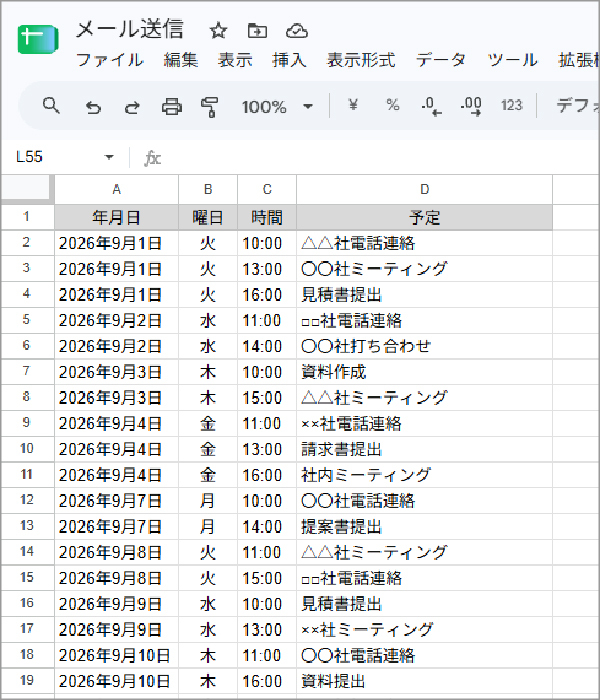Viewport: 600px width, 700px height.
Task: Select the 15:00 cell in row 15
Action: [x=267, y=578]
